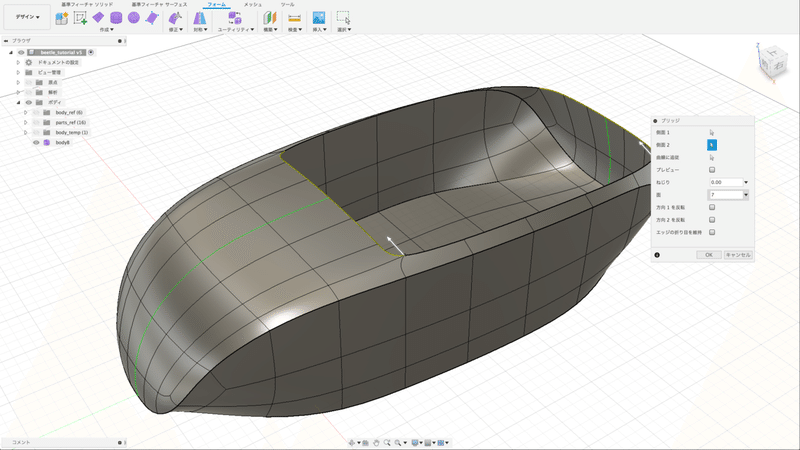Select the Create Sketch tool in toolbar
The image size is (800, 450).
point(81,18)
